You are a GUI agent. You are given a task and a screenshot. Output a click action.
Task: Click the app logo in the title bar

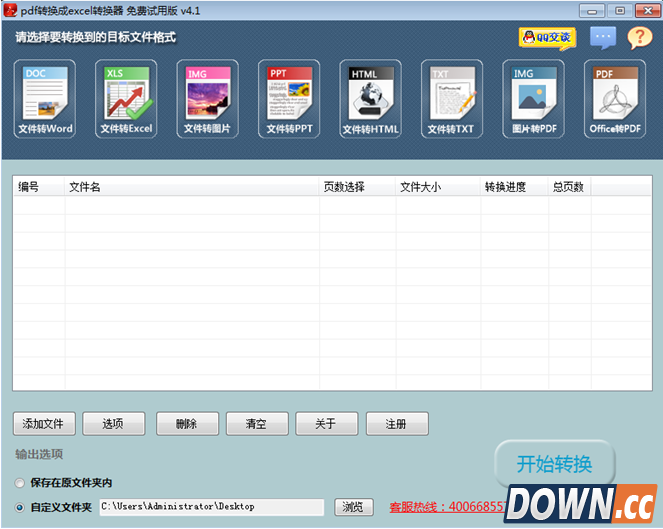tap(10, 10)
